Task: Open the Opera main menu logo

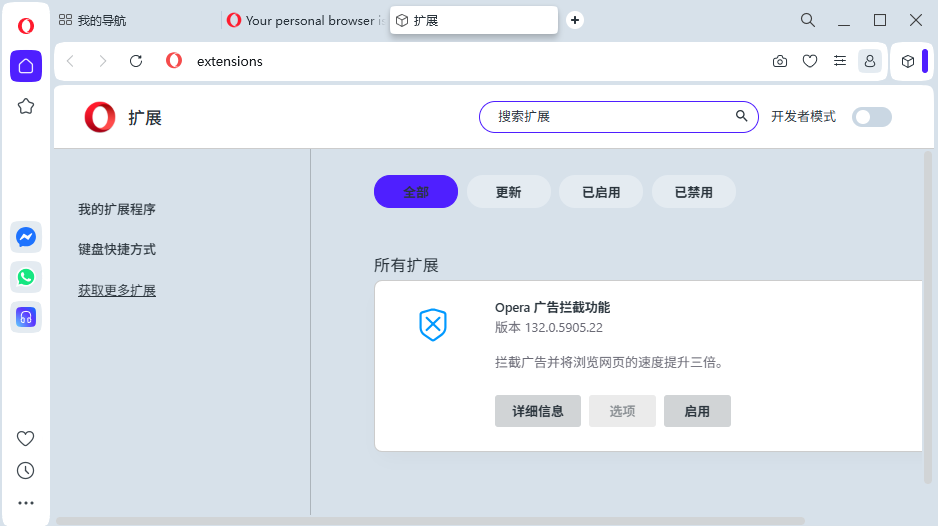Action: (26, 26)
